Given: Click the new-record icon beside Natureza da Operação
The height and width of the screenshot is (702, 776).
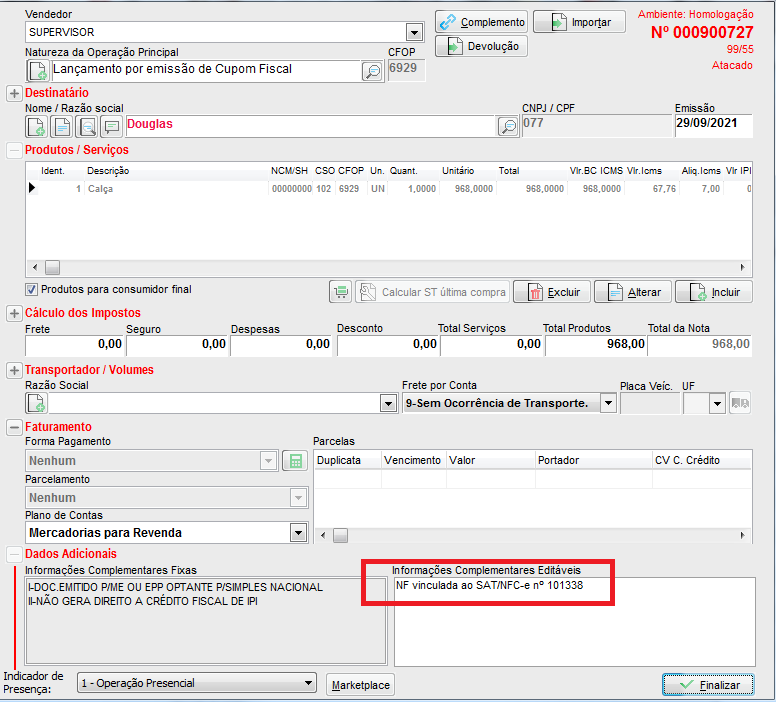Looking at the screenshot, I should pyautogui.click(x=37, y=71).
